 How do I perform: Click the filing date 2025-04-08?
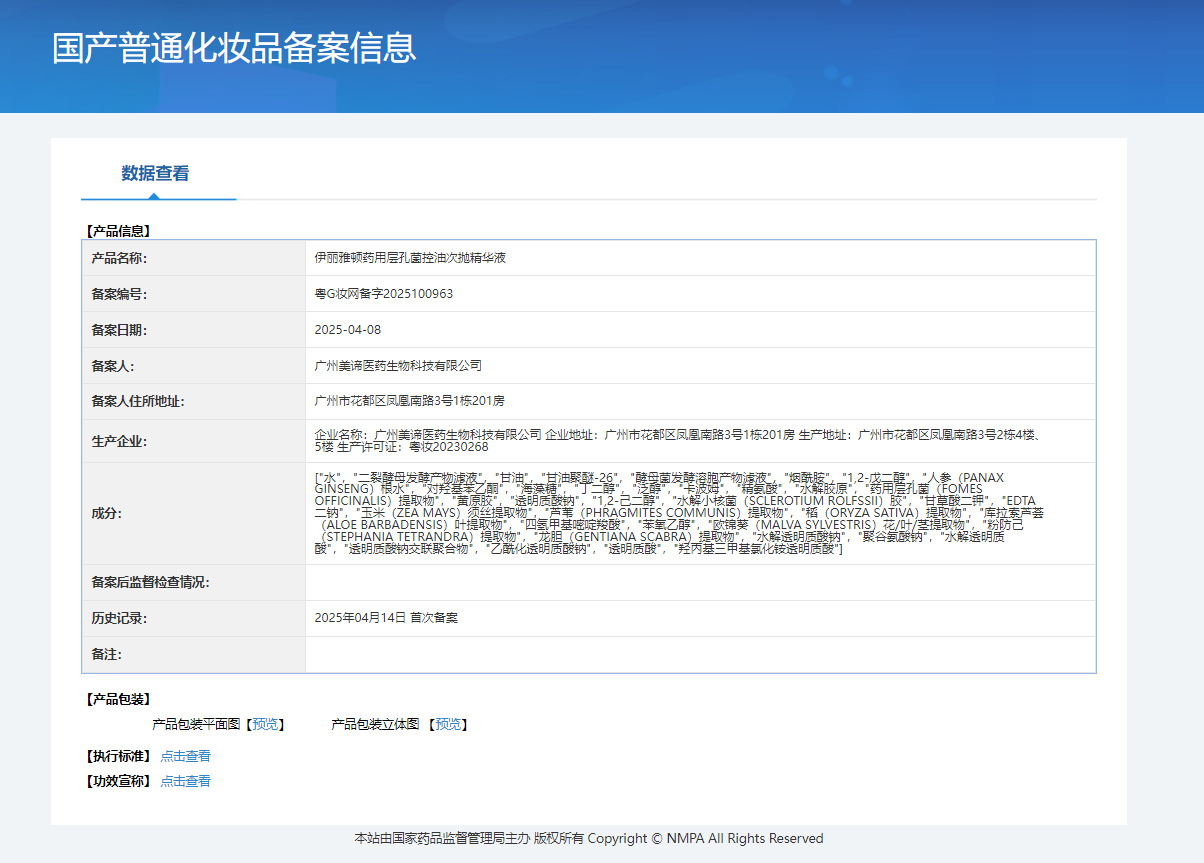(347, 330)
